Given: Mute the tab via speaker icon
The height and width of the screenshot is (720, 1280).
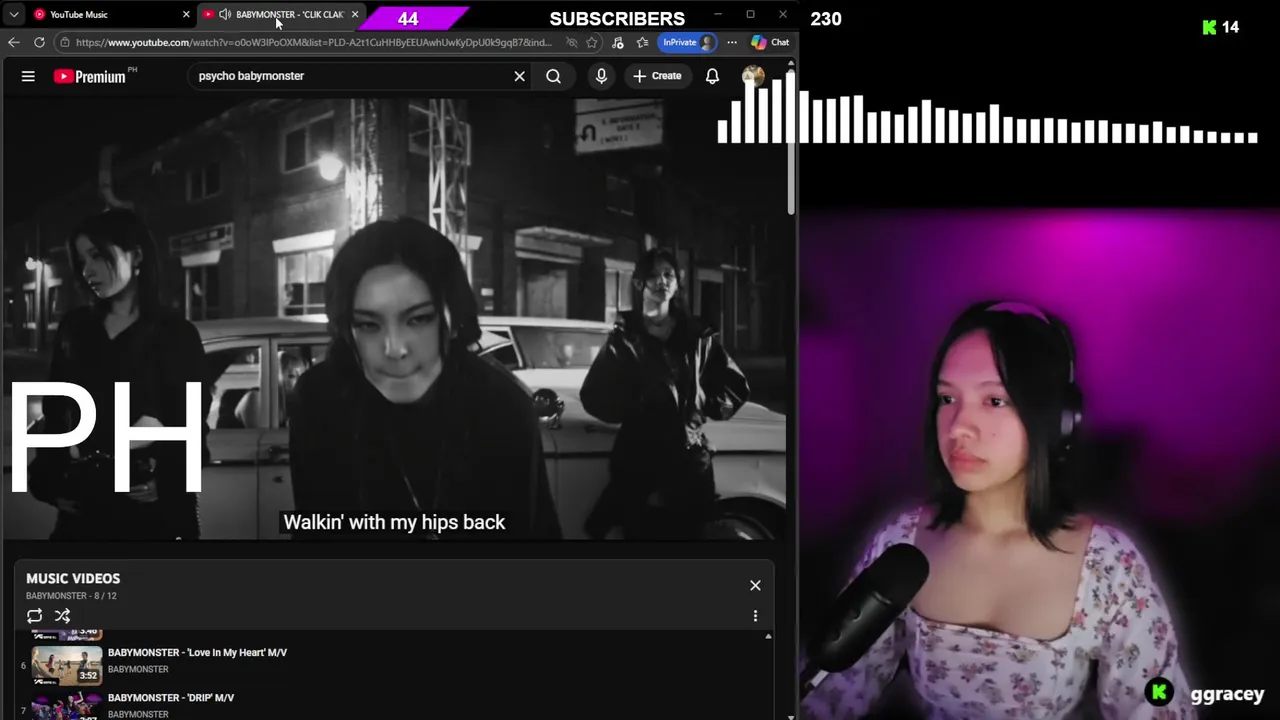Looking at the screenshot, I should (225, 14).
